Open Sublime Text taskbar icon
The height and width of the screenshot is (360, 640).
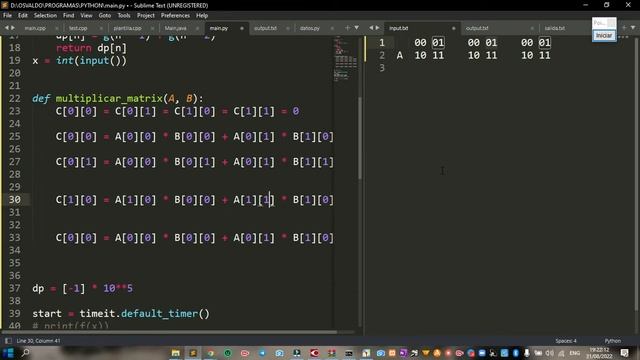click(x=193, y=353)
